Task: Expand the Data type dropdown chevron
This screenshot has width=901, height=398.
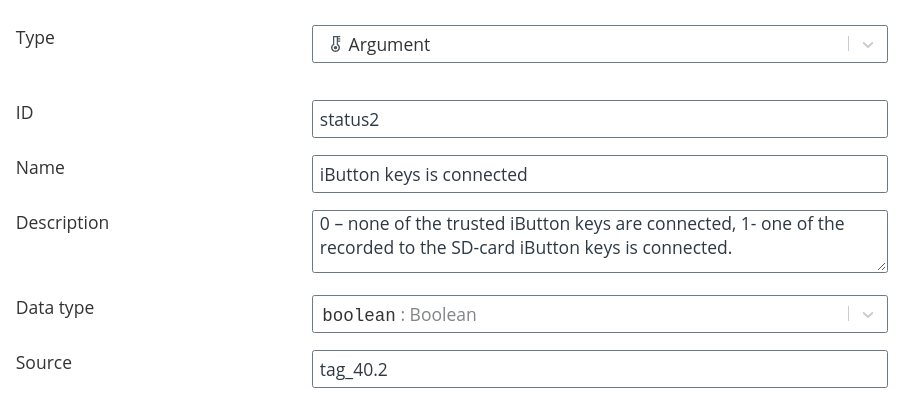Action: (868, 314)
